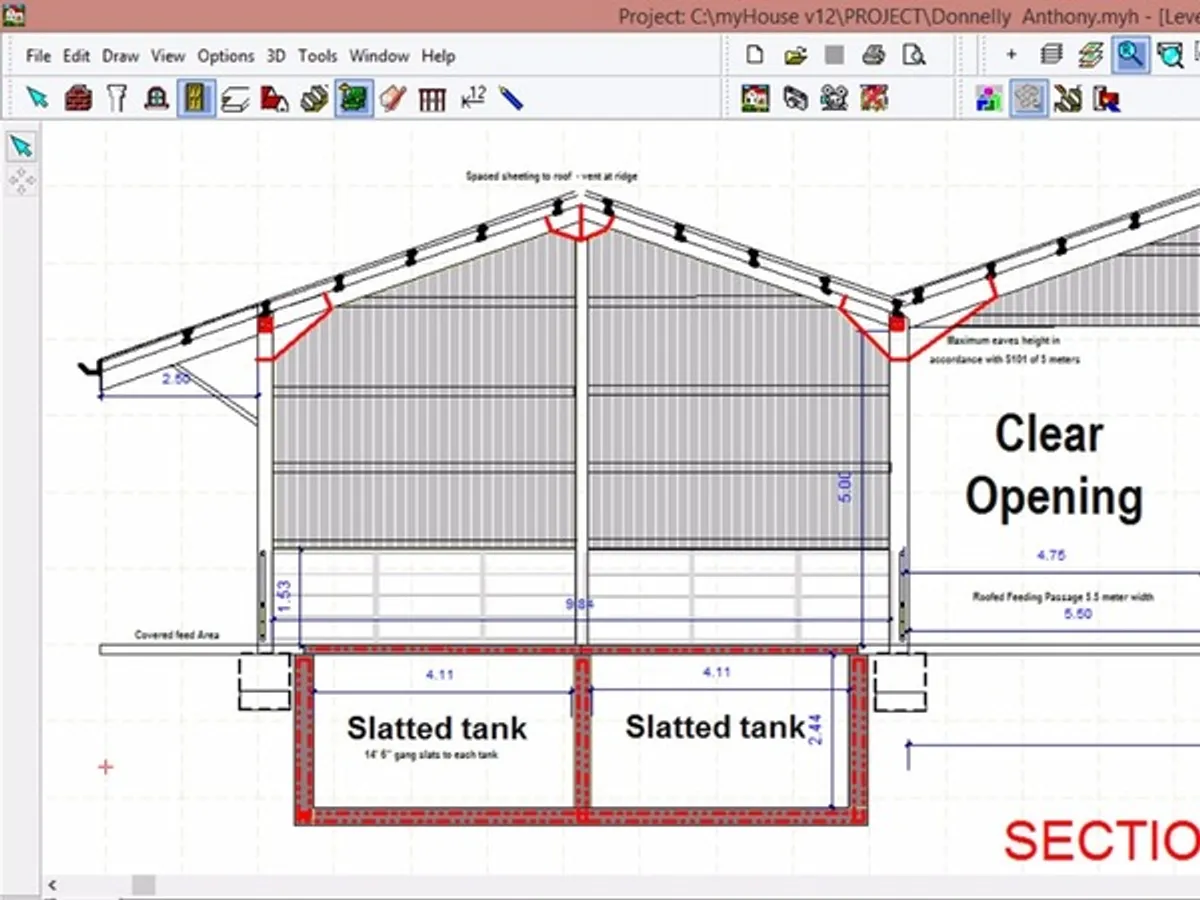1200x900 pixels.
Task: Open the 3D menu
Action: pyautogui.click(x=275, y=56)
